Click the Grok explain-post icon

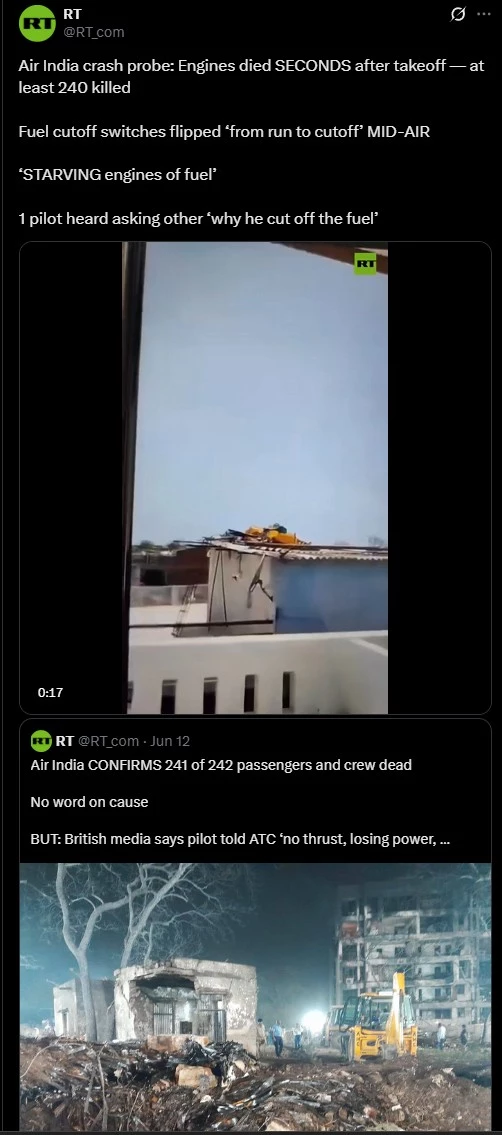(x=457, y=14)
